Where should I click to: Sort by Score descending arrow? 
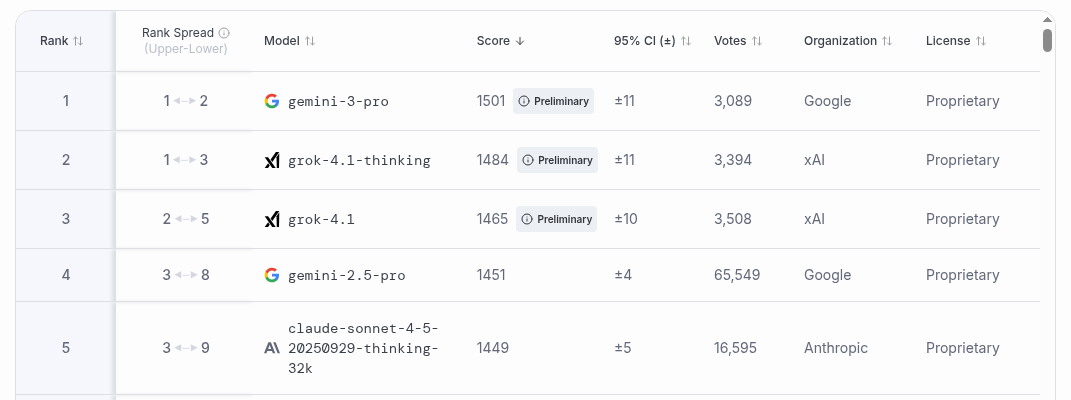coord(519,41)
